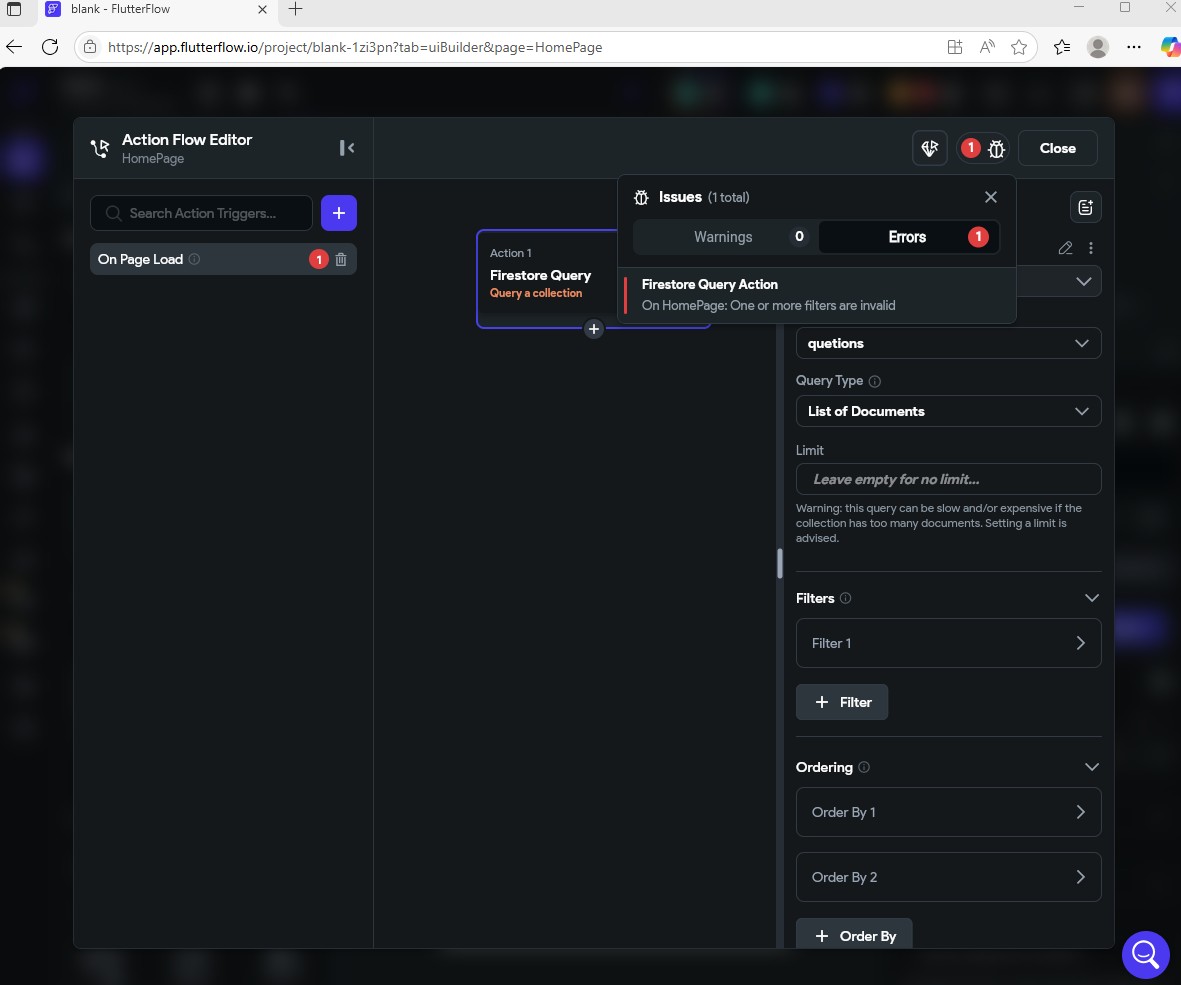
Task: Close the blank - FlutterFlow tab
Action: (x=262, y=9)
